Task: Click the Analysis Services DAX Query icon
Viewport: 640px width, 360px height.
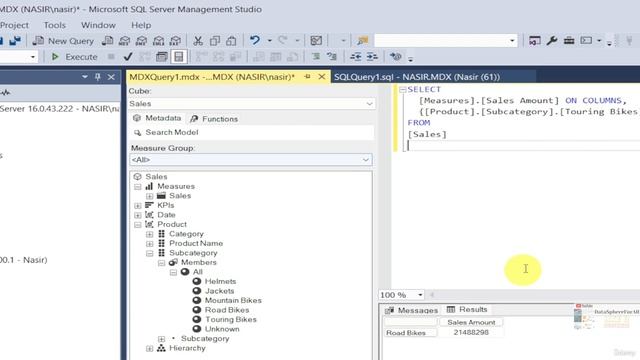Action: (176, 41)
